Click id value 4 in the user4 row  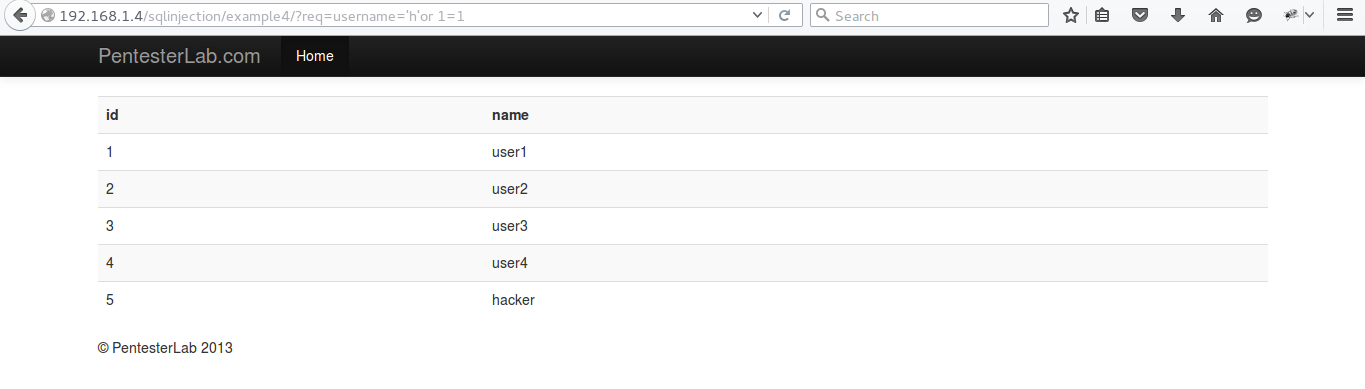[x=110, y=263]
